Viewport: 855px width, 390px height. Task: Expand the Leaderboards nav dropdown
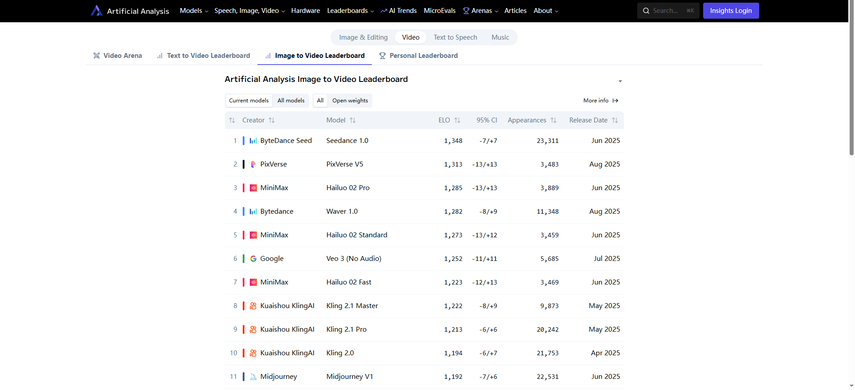[351, 10]
